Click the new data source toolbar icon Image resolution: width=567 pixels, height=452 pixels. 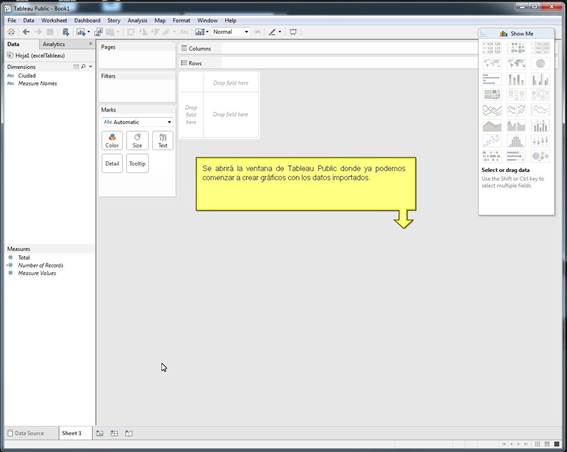[65, 32]
